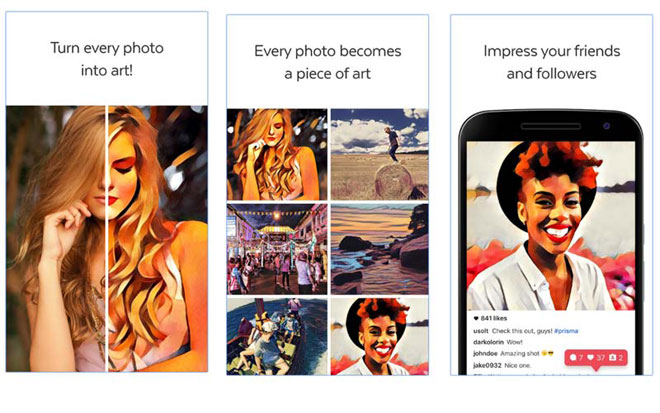Tap the johndoe commenter name
Viewport: 660px width, 413px height.
click(x=485, y=353)
